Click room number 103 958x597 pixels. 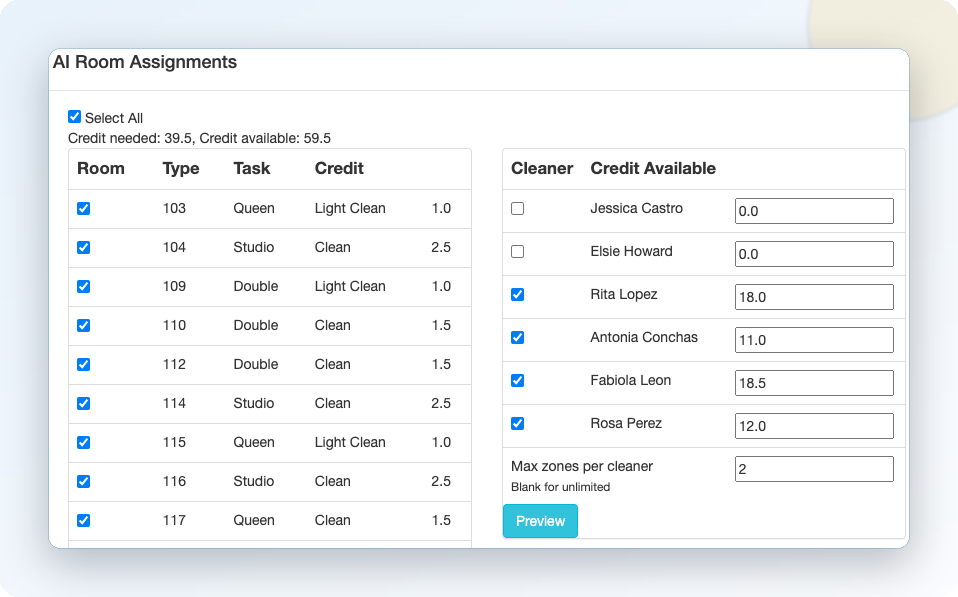click(174, 208)
